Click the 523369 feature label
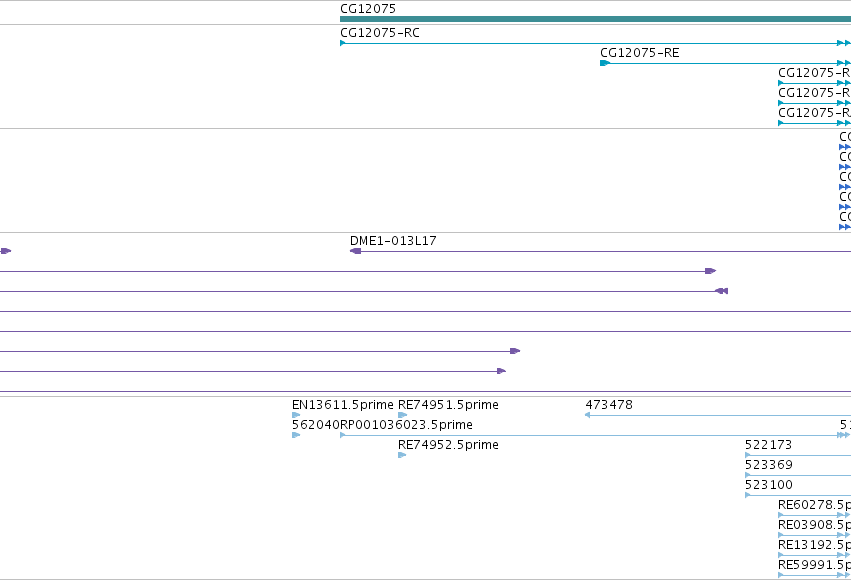 (x=769, y=465)
